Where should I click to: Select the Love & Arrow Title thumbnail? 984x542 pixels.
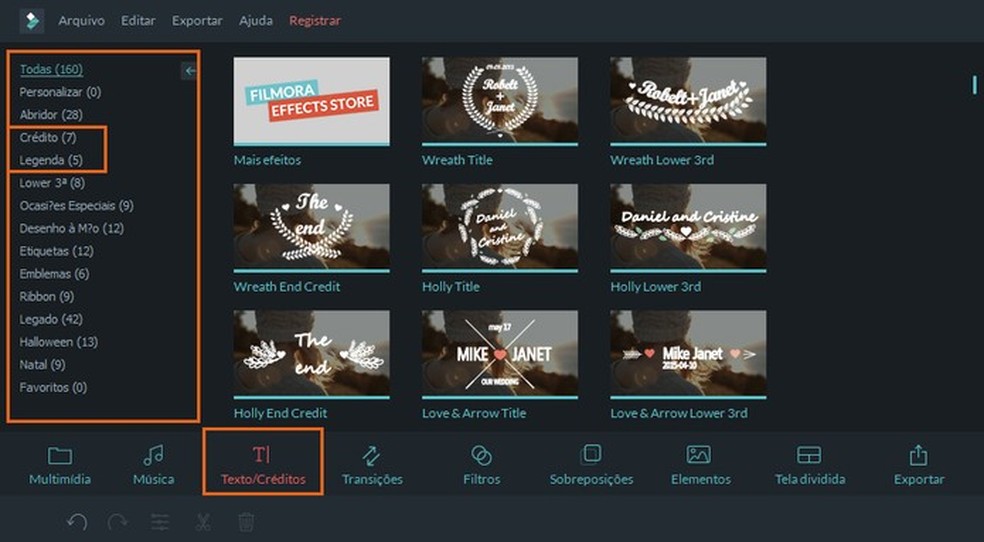500,354
